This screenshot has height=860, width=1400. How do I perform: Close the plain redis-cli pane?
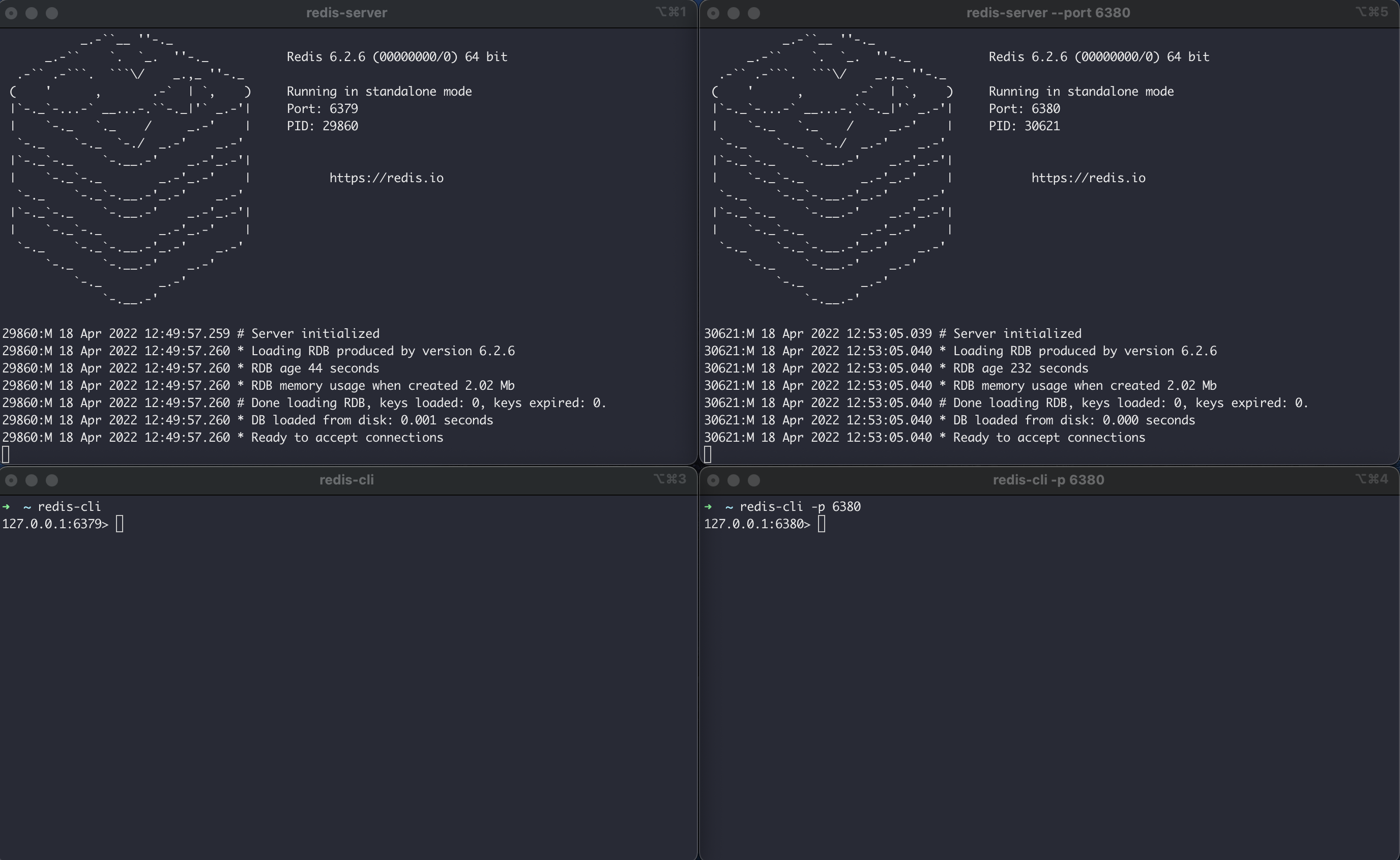(x=11, y=480)
